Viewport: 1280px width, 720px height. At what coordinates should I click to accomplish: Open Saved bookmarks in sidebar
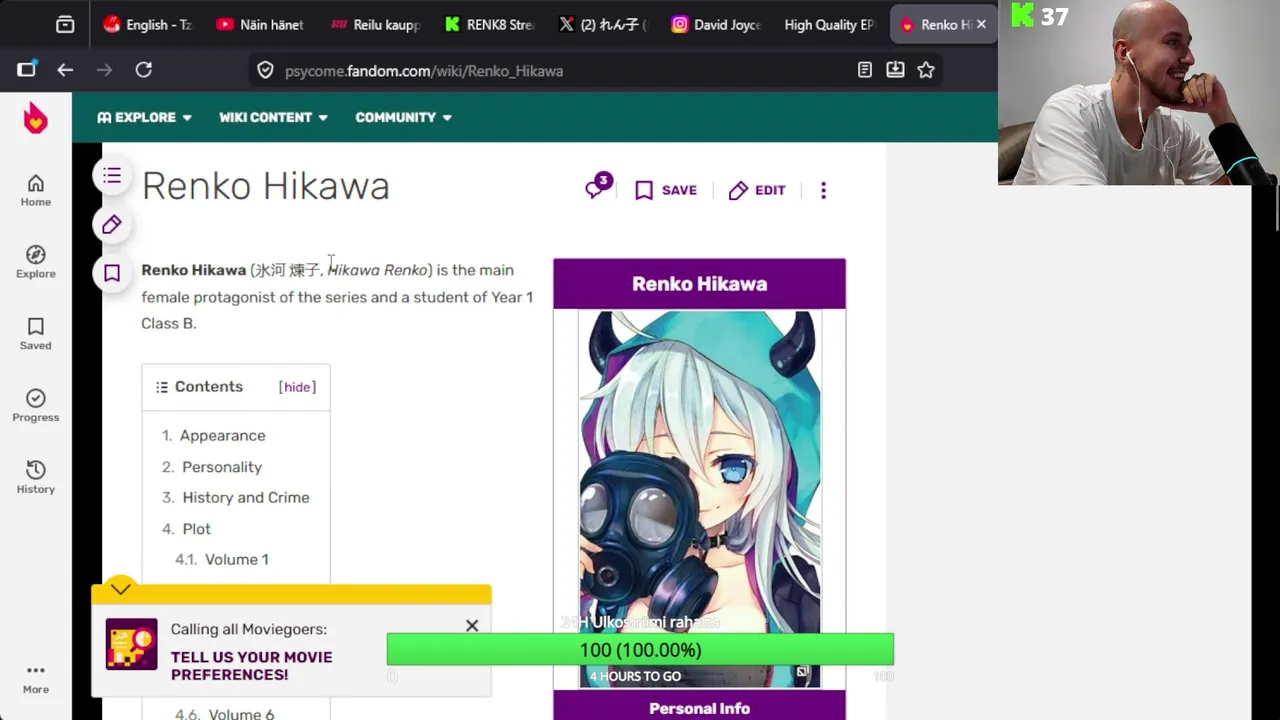coord(35,334)
